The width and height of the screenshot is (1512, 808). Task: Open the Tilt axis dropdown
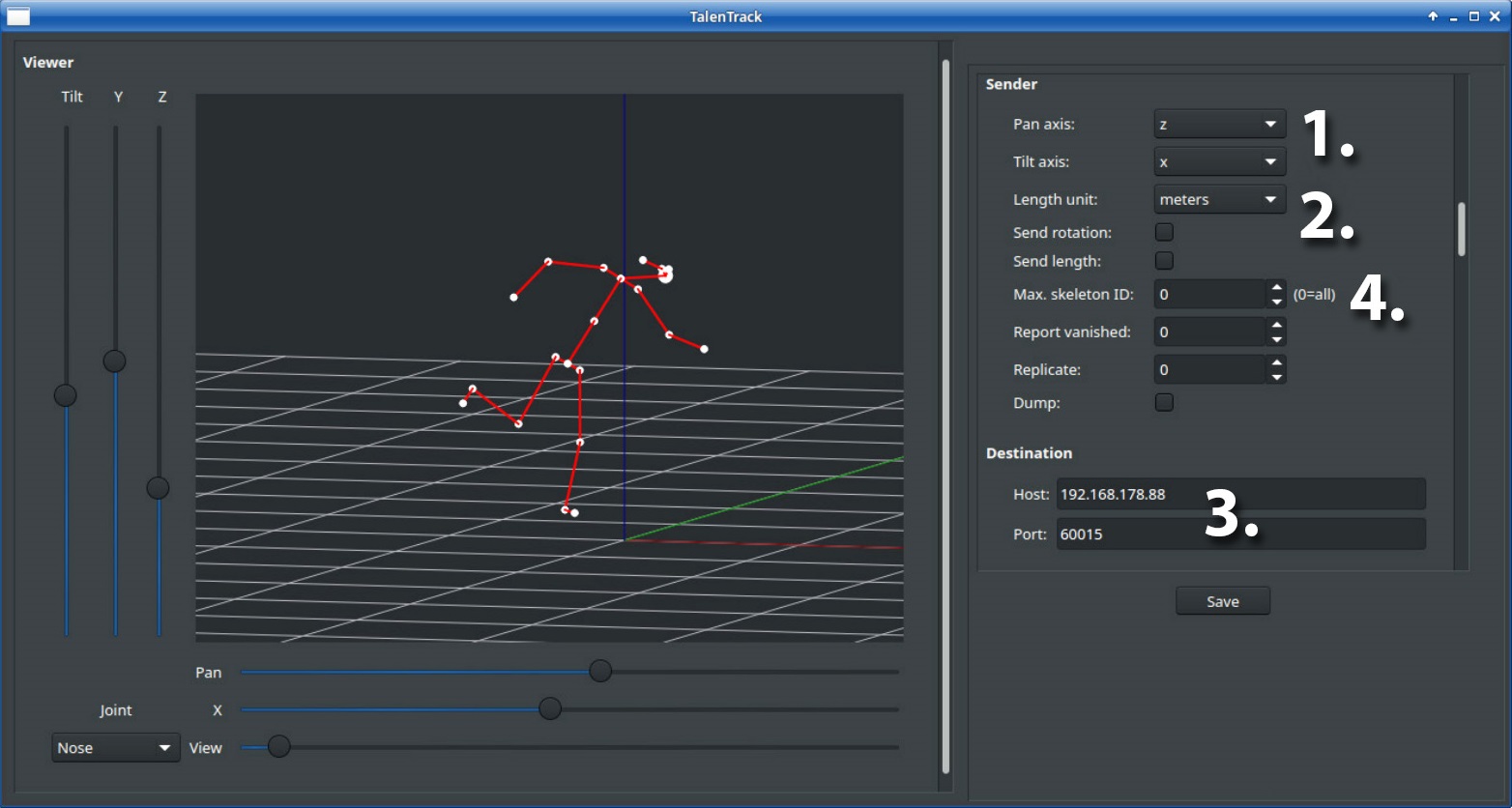click(x=1269, y=161)
